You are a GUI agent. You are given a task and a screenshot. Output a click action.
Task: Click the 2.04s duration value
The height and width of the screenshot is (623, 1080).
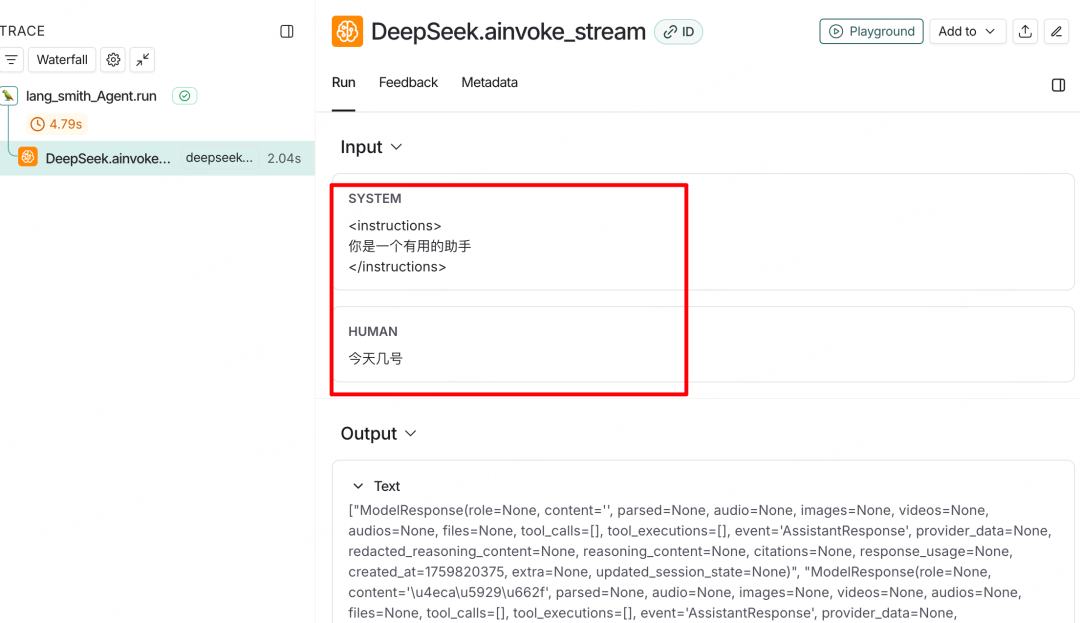pos(284,158)
